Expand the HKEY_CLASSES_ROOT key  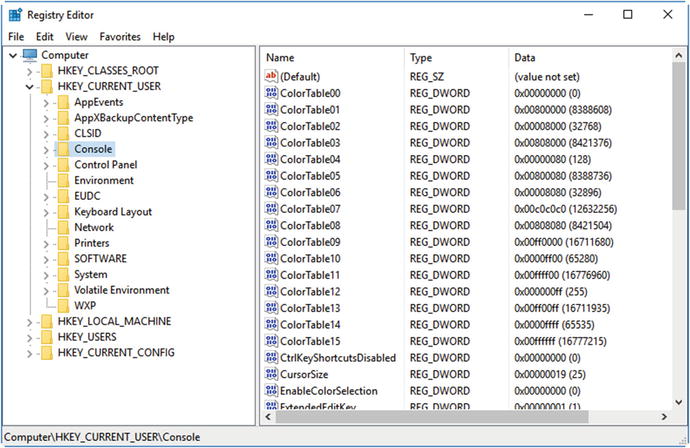coord(29,71)
